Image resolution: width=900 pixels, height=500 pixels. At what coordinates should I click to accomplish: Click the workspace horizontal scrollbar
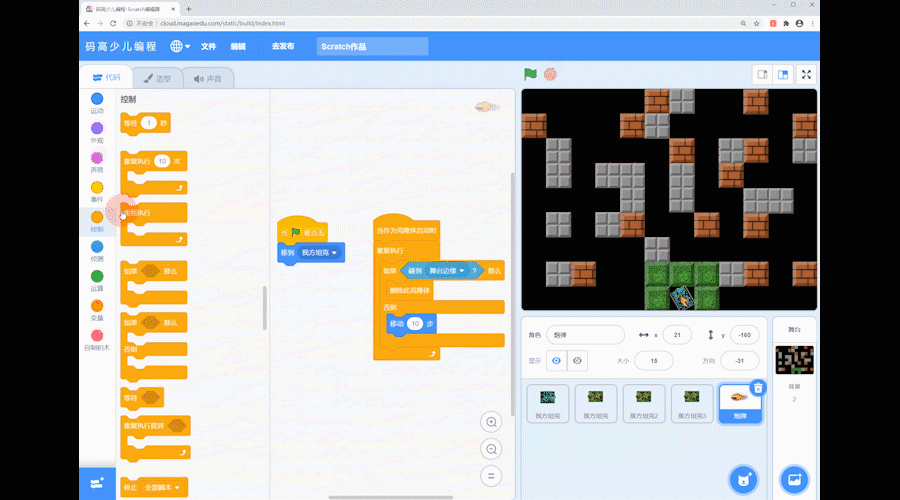click(x=390, y=497)
